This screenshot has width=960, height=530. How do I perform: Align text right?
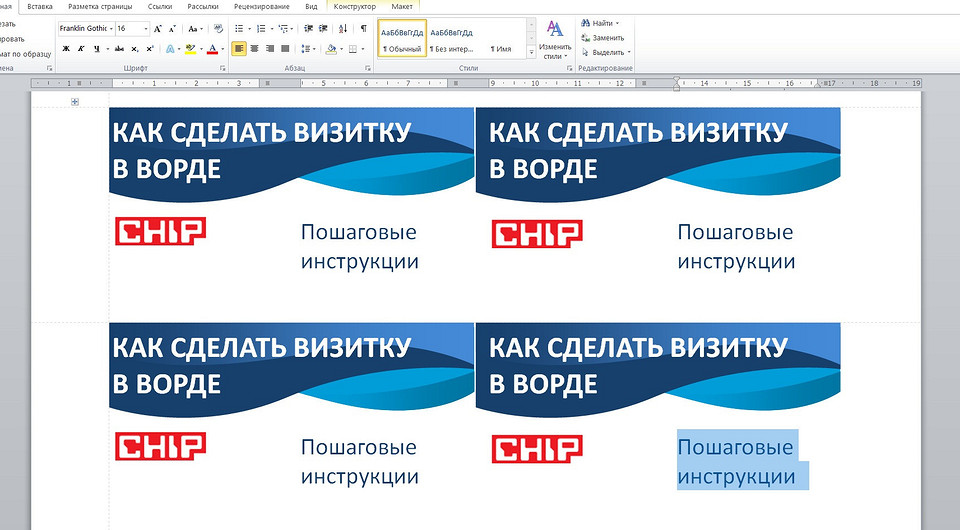coord(269,49)
